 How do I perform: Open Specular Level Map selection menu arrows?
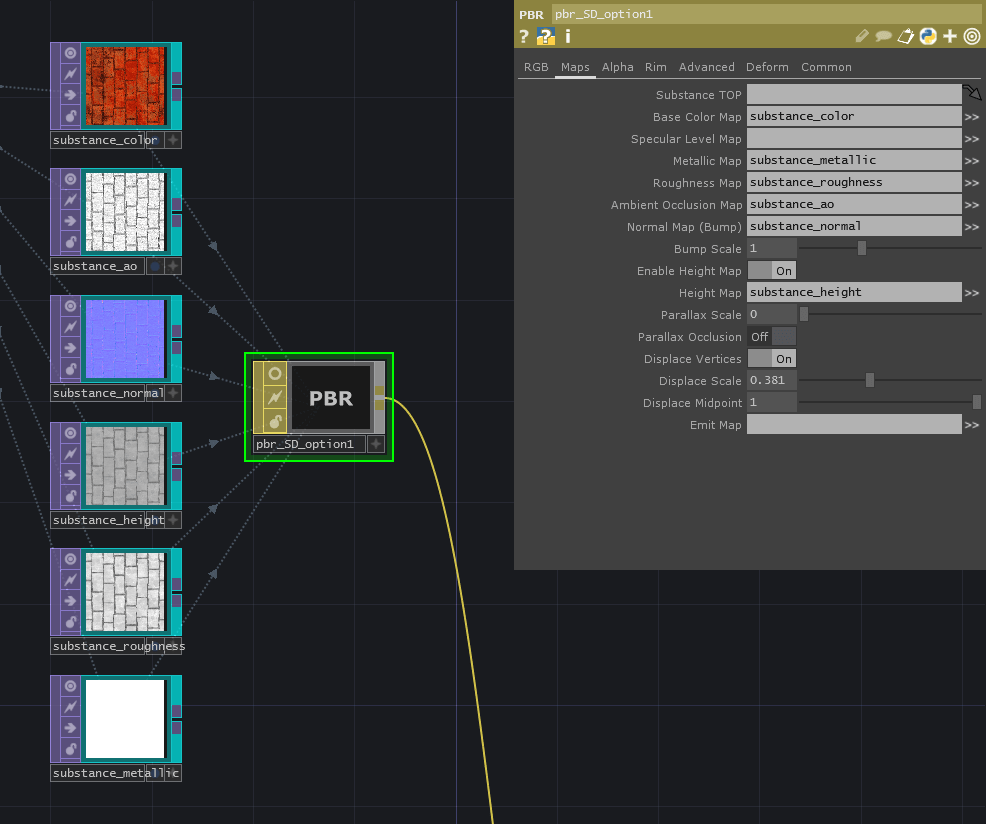[972, 139]
